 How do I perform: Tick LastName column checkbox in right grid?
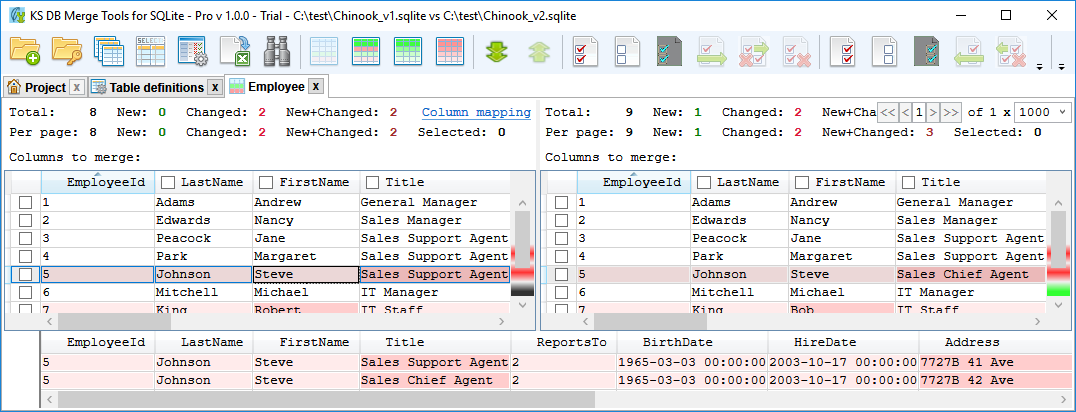703,182
